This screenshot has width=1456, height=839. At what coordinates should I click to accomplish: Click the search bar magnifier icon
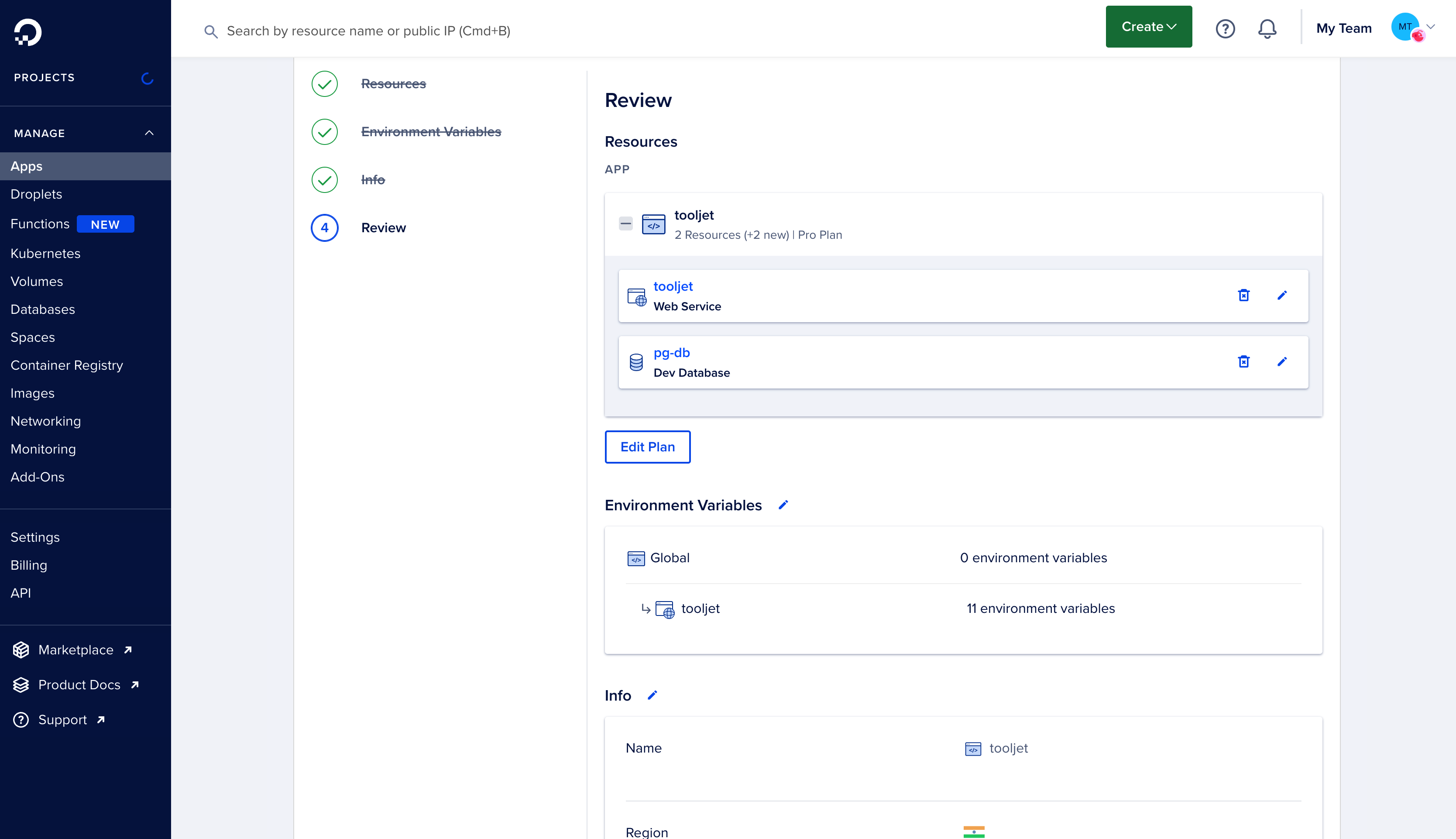coord(210,31)
